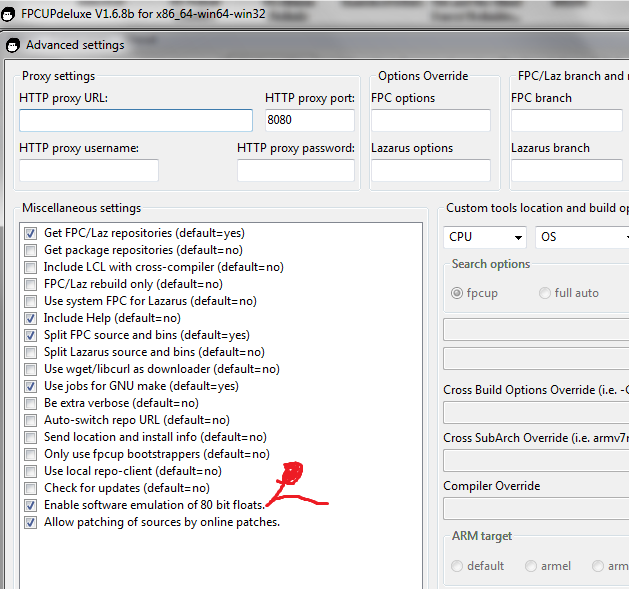Enable Check for updates checkbox
The image size is (629, 589).
pos(30,488)
